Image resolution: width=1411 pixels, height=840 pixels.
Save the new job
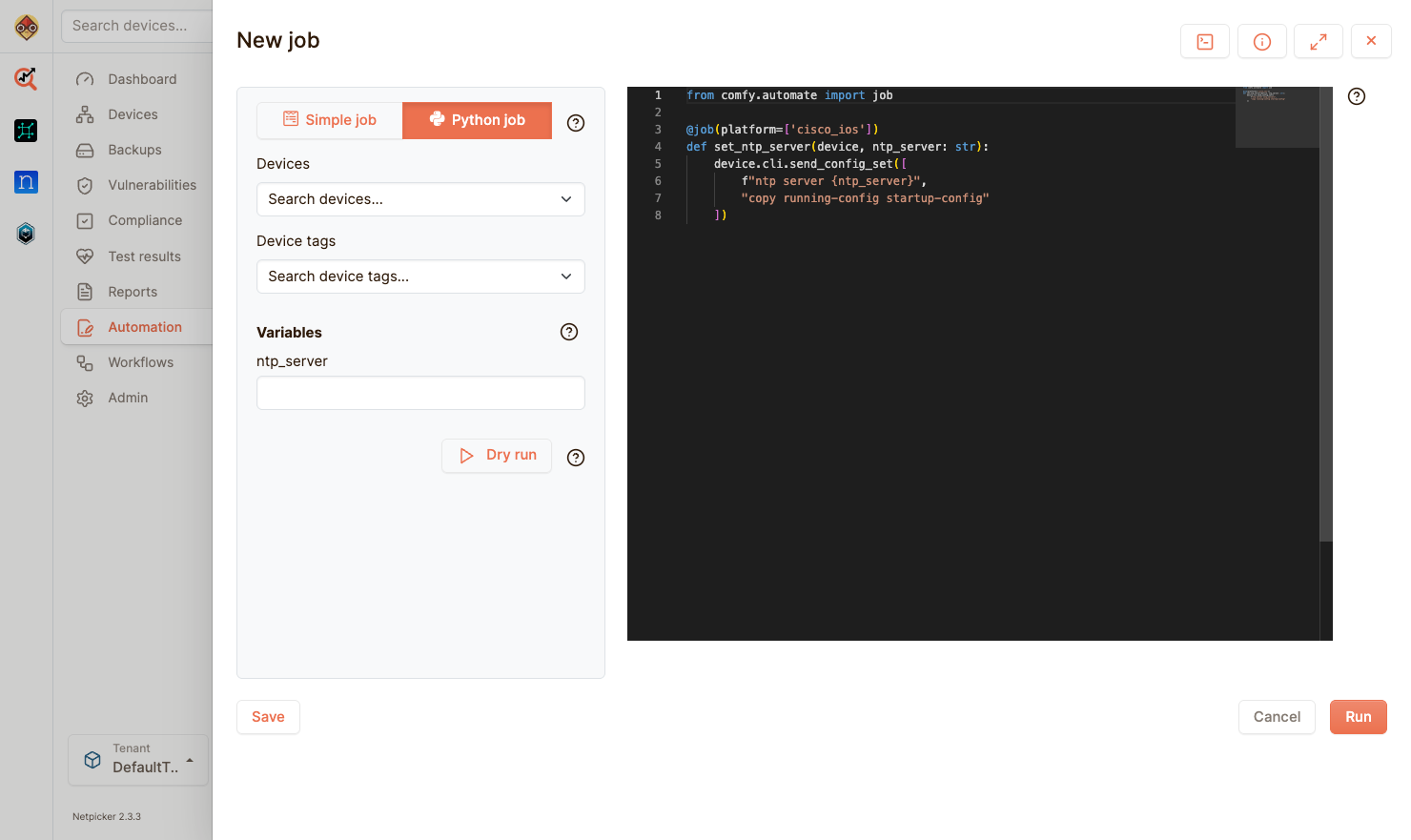(x=268, y=717)
